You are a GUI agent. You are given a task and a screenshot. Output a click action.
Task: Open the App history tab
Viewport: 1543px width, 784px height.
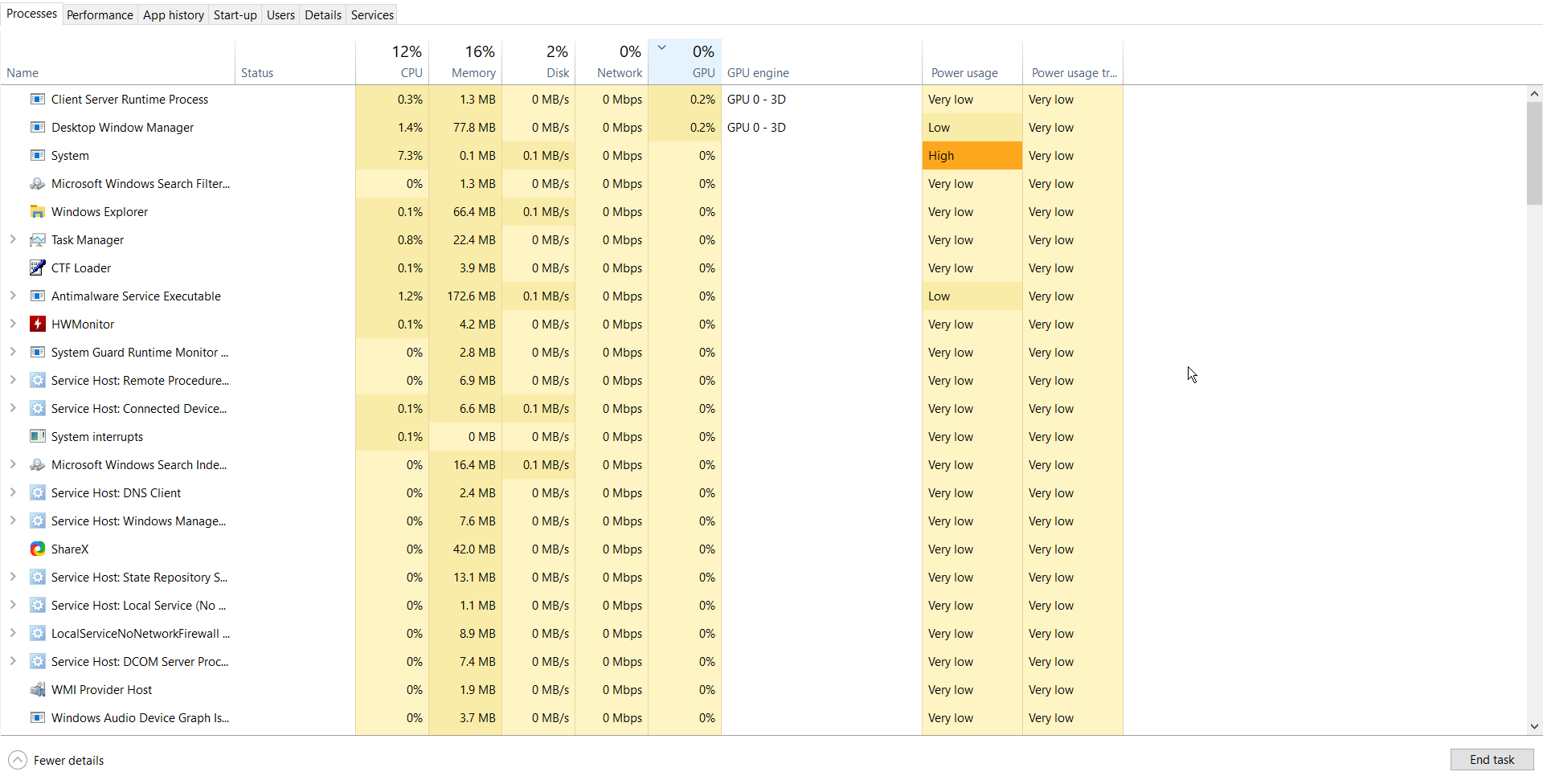174,15
